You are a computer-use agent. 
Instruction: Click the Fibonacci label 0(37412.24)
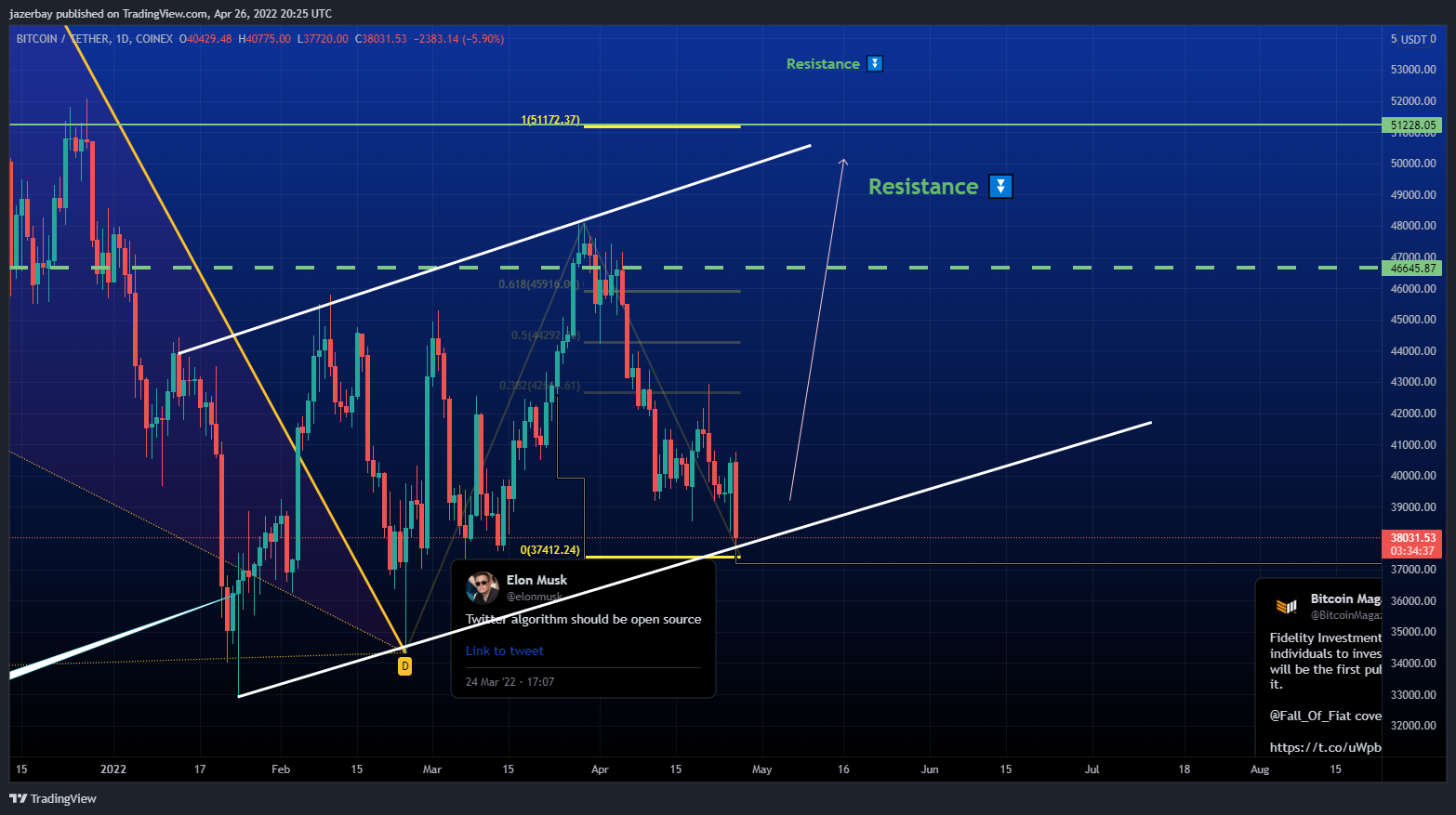[x=550, y=550]
